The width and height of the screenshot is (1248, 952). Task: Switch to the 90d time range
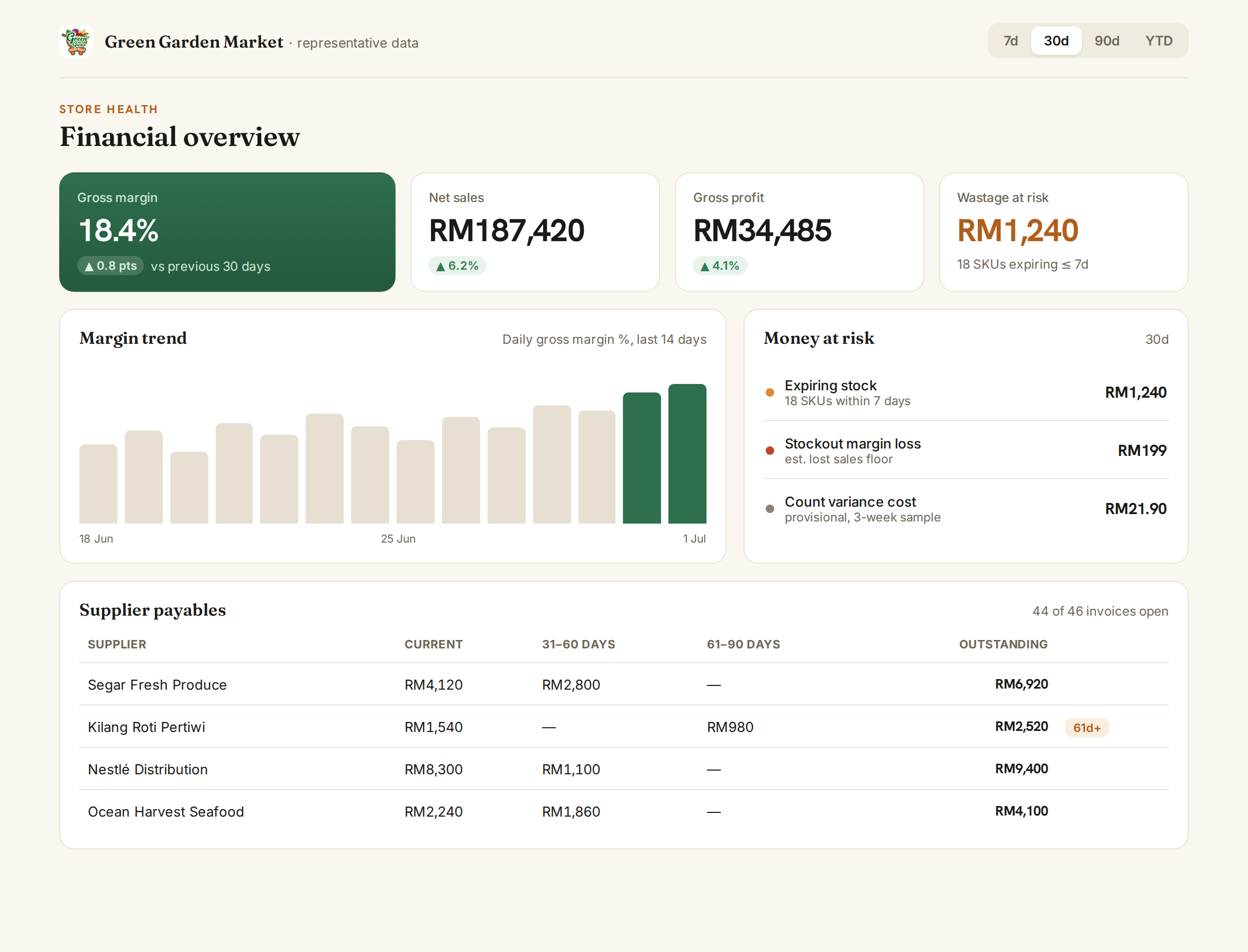pyautogui.click(x=1106, y=41)
